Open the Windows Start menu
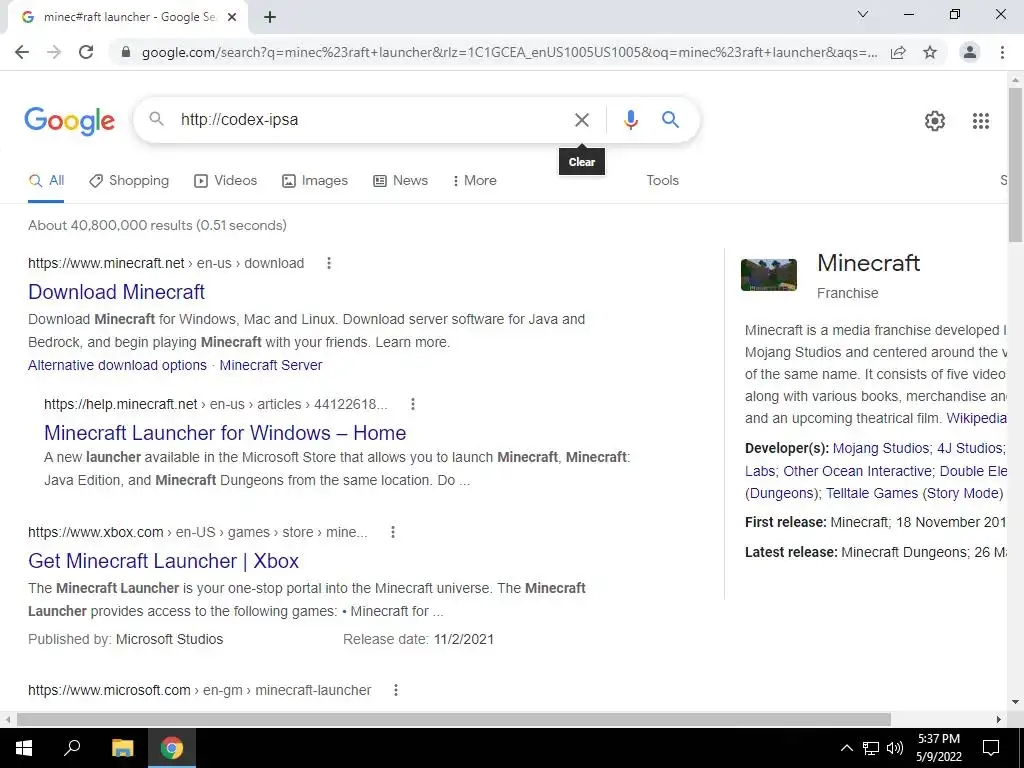1024x768 pixels. click(x=24, y=748)
